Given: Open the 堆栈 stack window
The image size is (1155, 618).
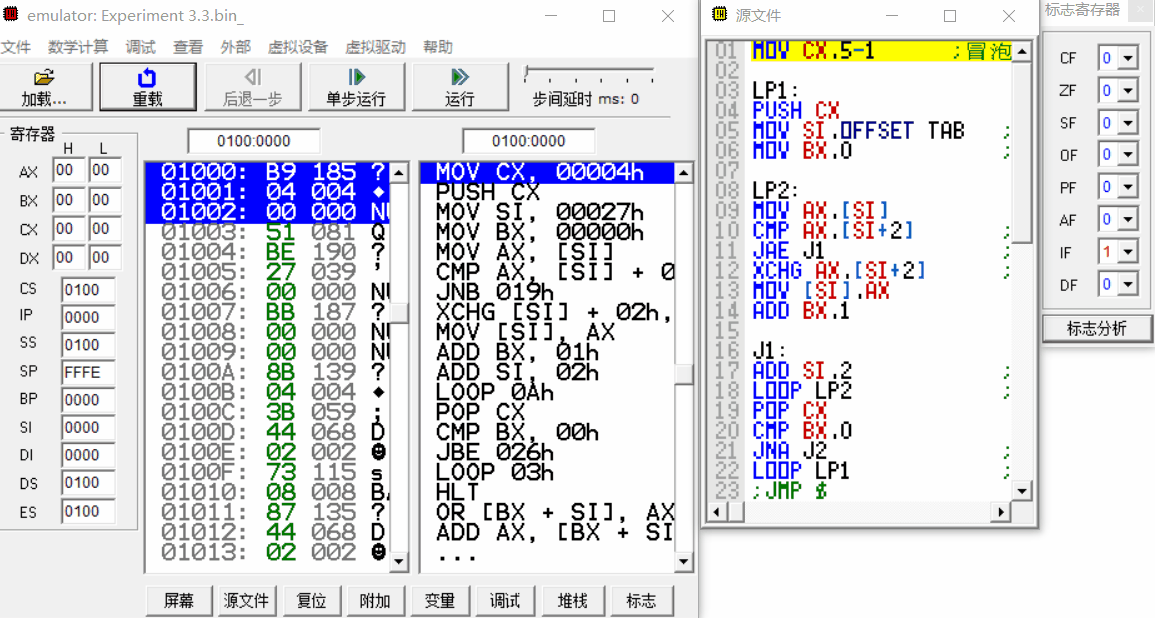Looking at the screenshot, I should click(572, 600).
